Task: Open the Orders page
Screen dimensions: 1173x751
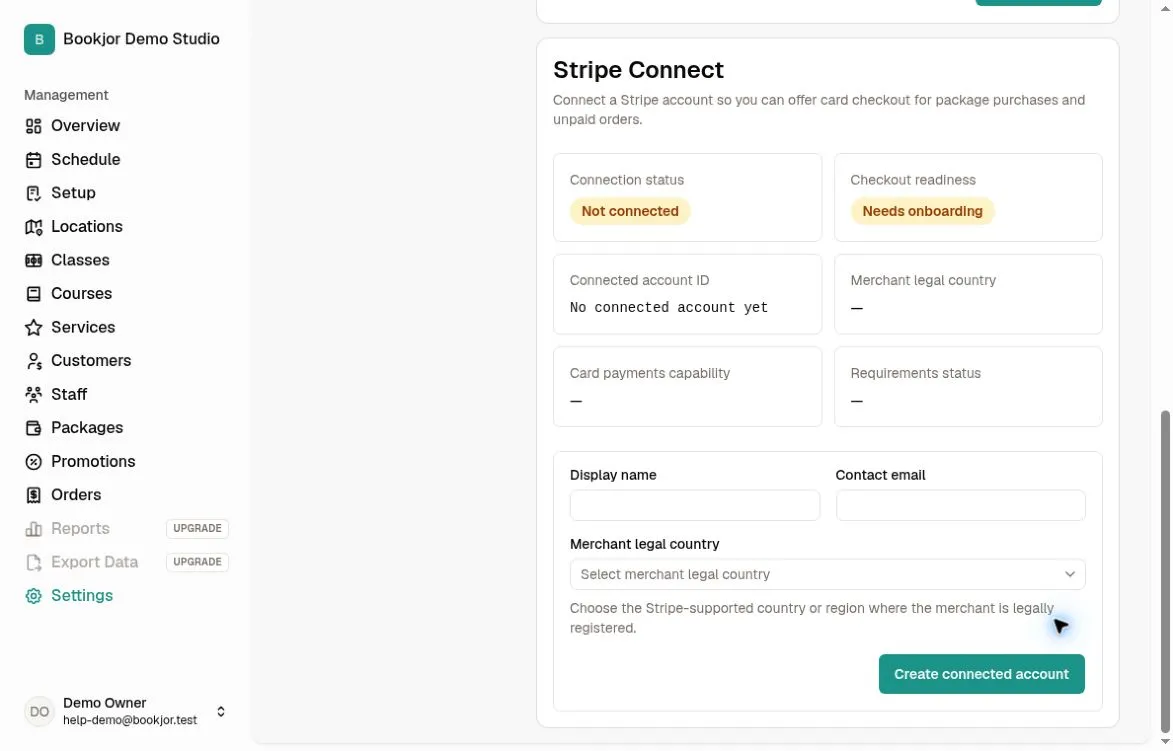Action: coord(76,495)
